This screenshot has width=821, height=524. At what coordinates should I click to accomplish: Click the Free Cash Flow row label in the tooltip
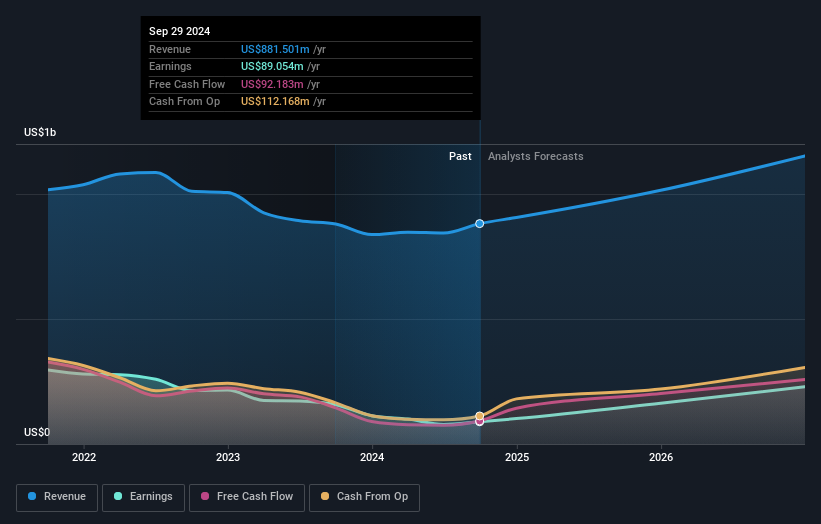tap(187, 84)
